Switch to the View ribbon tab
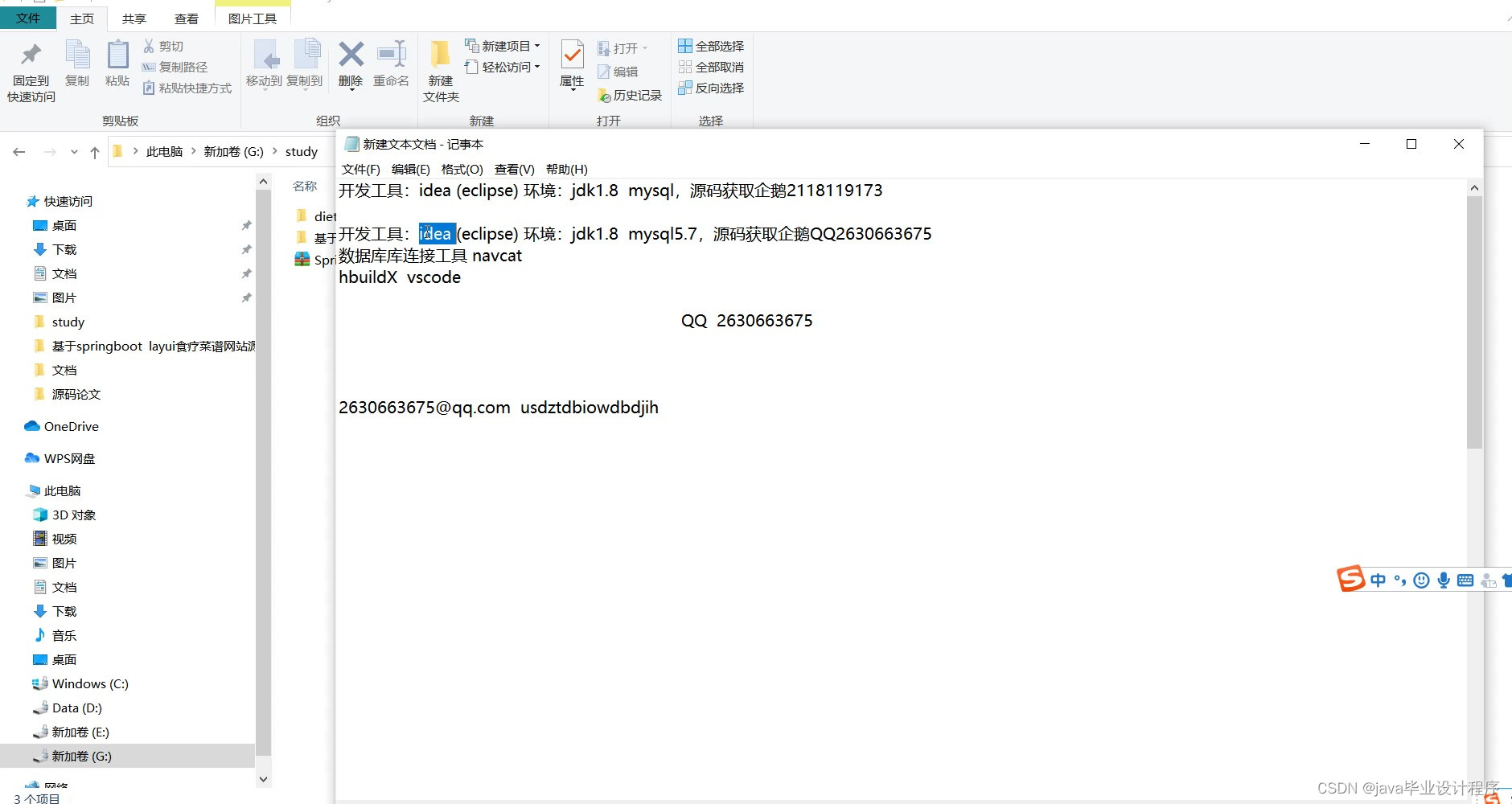This screenshot has width=1512, height=804. point(187,18)
